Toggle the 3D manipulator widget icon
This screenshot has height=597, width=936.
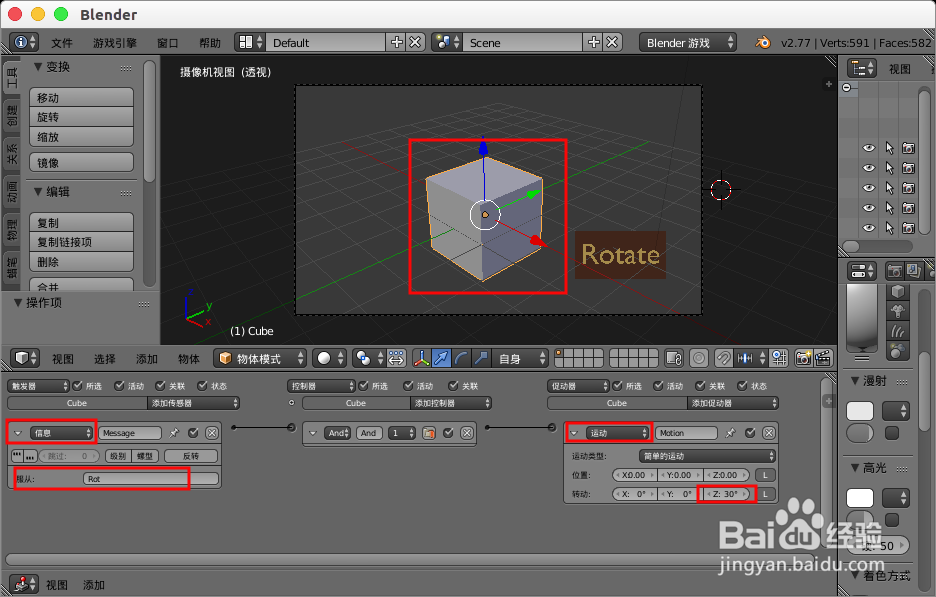[421, 358]
